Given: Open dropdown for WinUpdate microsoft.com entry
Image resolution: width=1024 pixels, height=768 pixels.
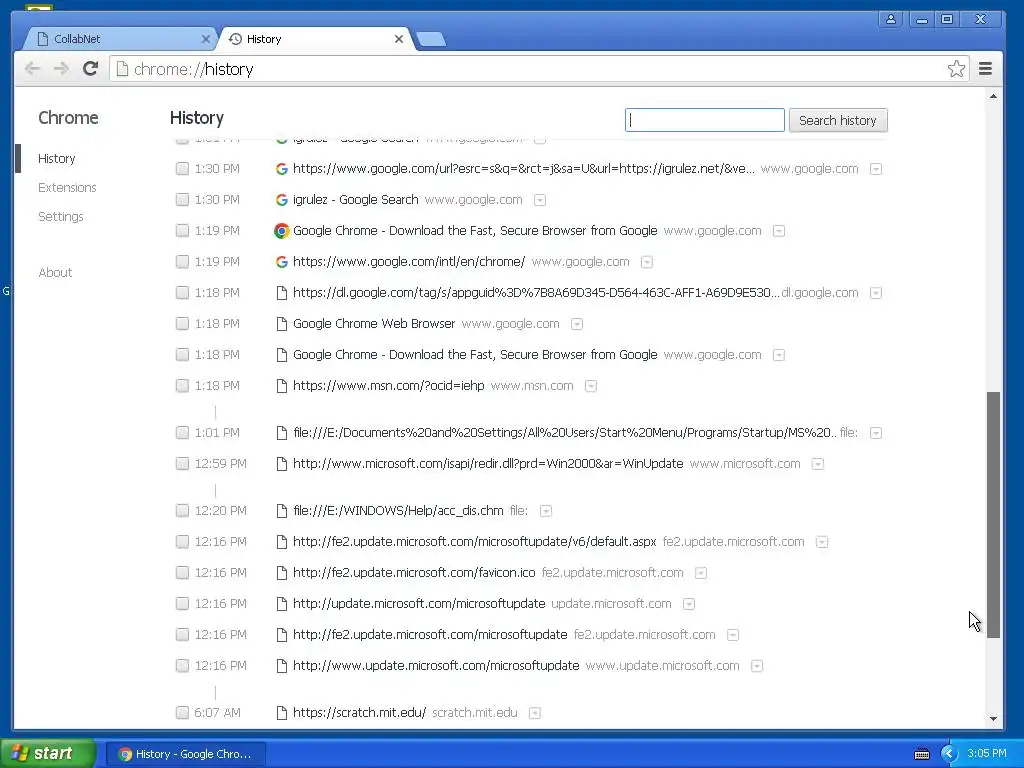Looking at the screenshot, I should (x=818, y=464).
